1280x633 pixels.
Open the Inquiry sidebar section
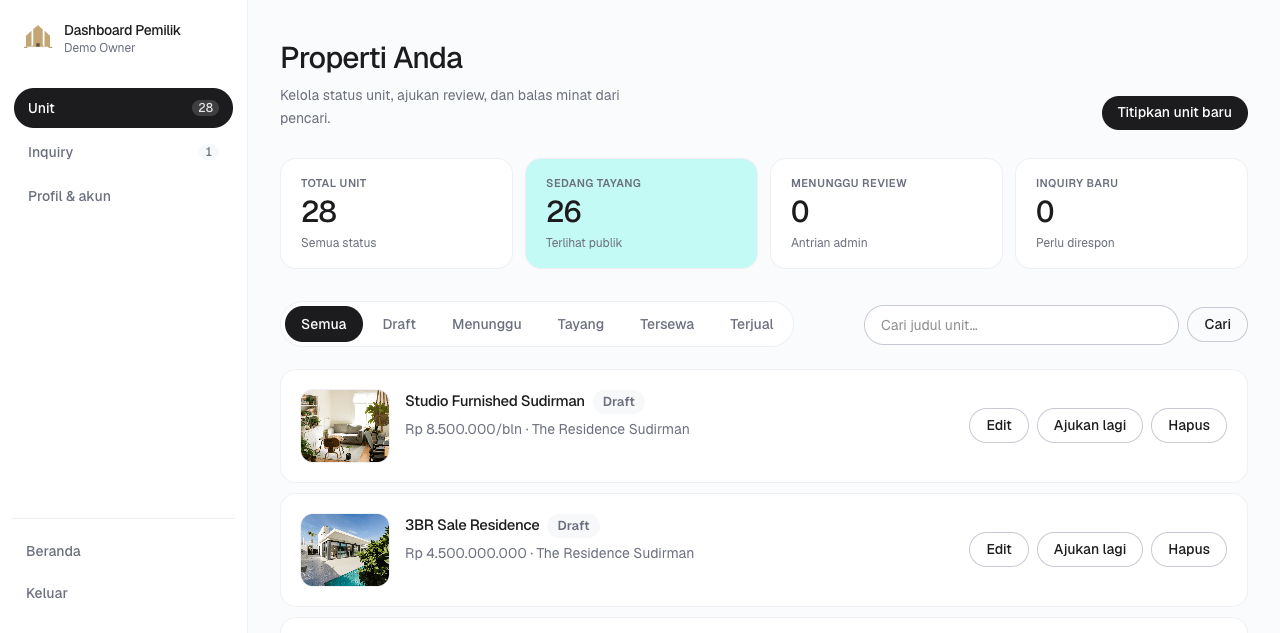(123, 152)
